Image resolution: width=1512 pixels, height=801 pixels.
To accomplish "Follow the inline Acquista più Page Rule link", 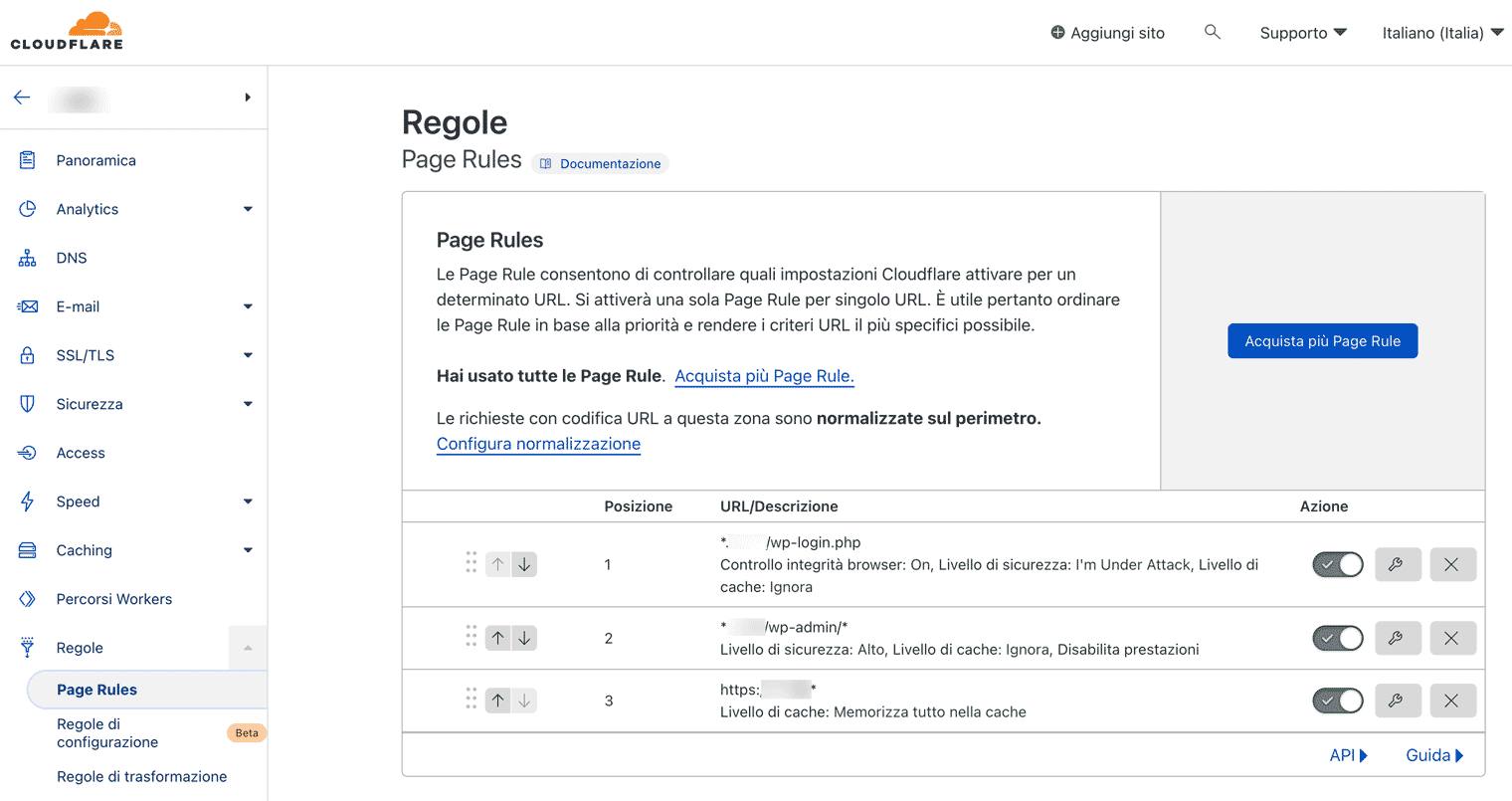I will pyautogui.click(x=764, y=376).
